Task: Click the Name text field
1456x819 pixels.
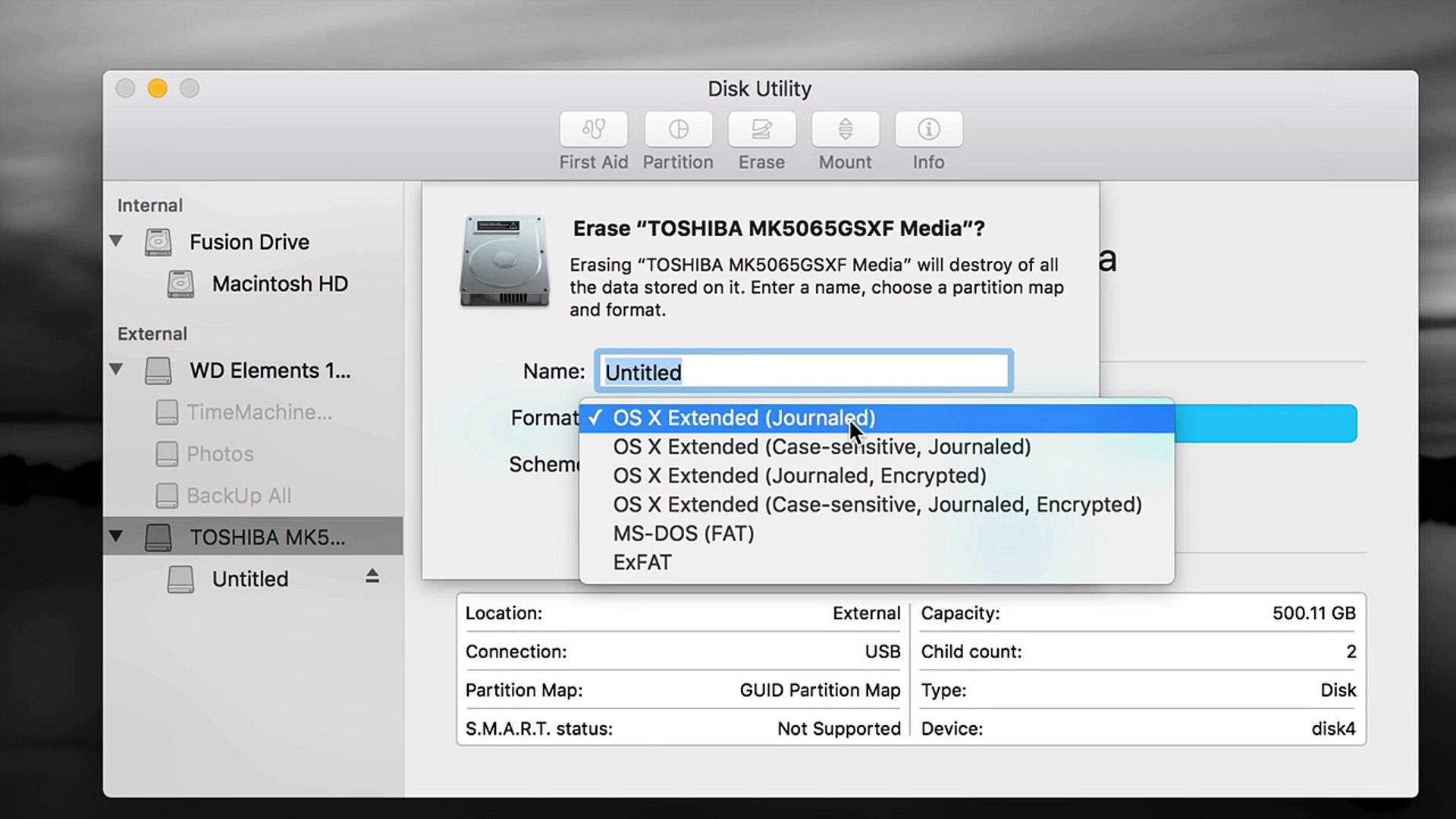Action: click(x=804, y=372)
